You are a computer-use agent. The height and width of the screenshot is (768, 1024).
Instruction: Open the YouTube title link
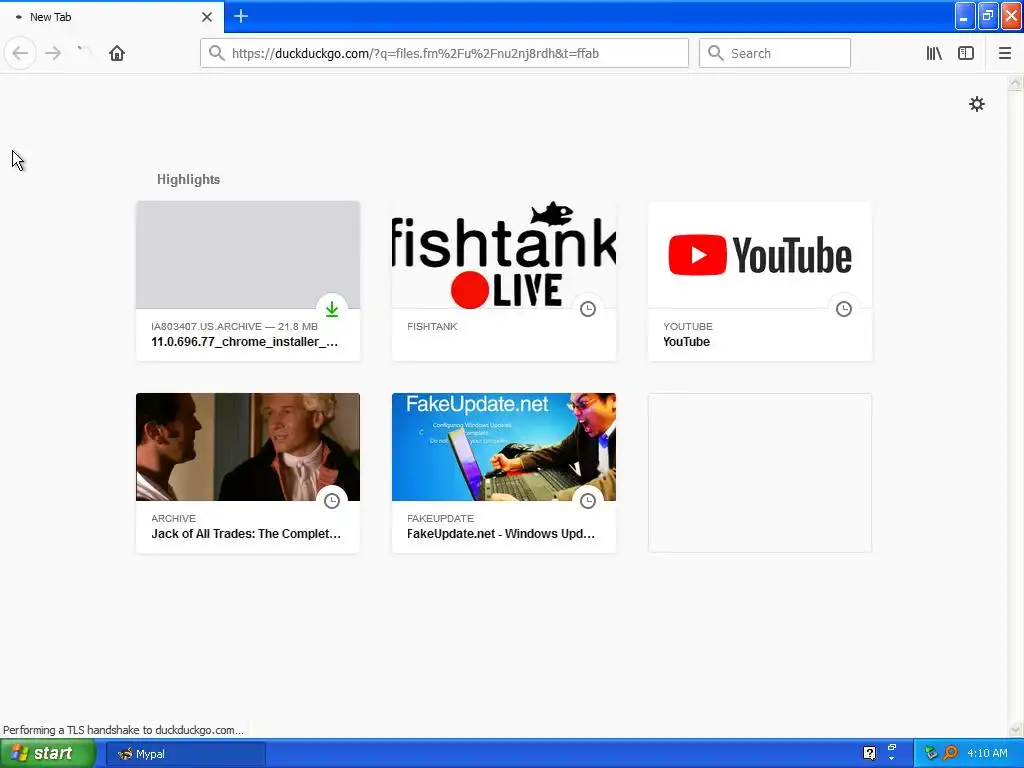(x=686, y=342)
